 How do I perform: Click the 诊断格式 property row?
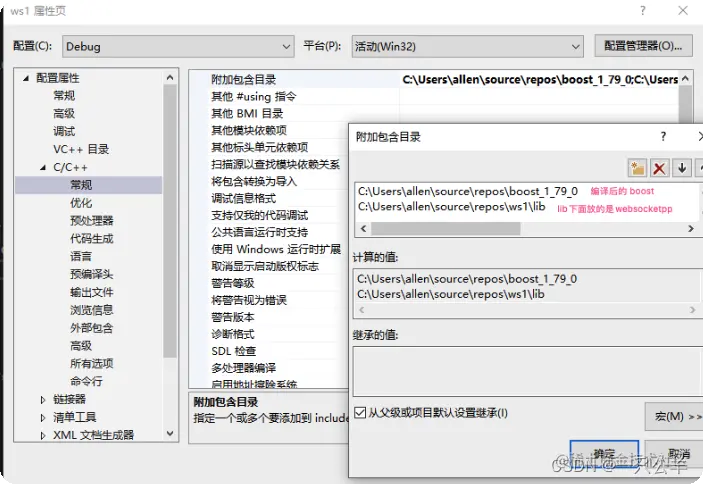click(233, 334)
